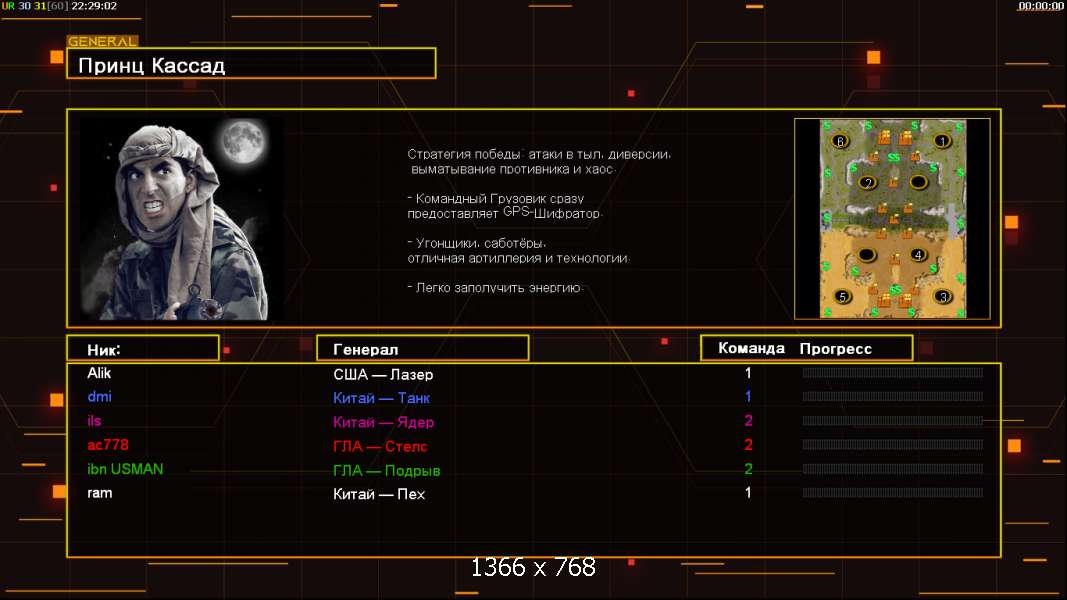Click general entry 'ГЛА — Стелс'

380,447
